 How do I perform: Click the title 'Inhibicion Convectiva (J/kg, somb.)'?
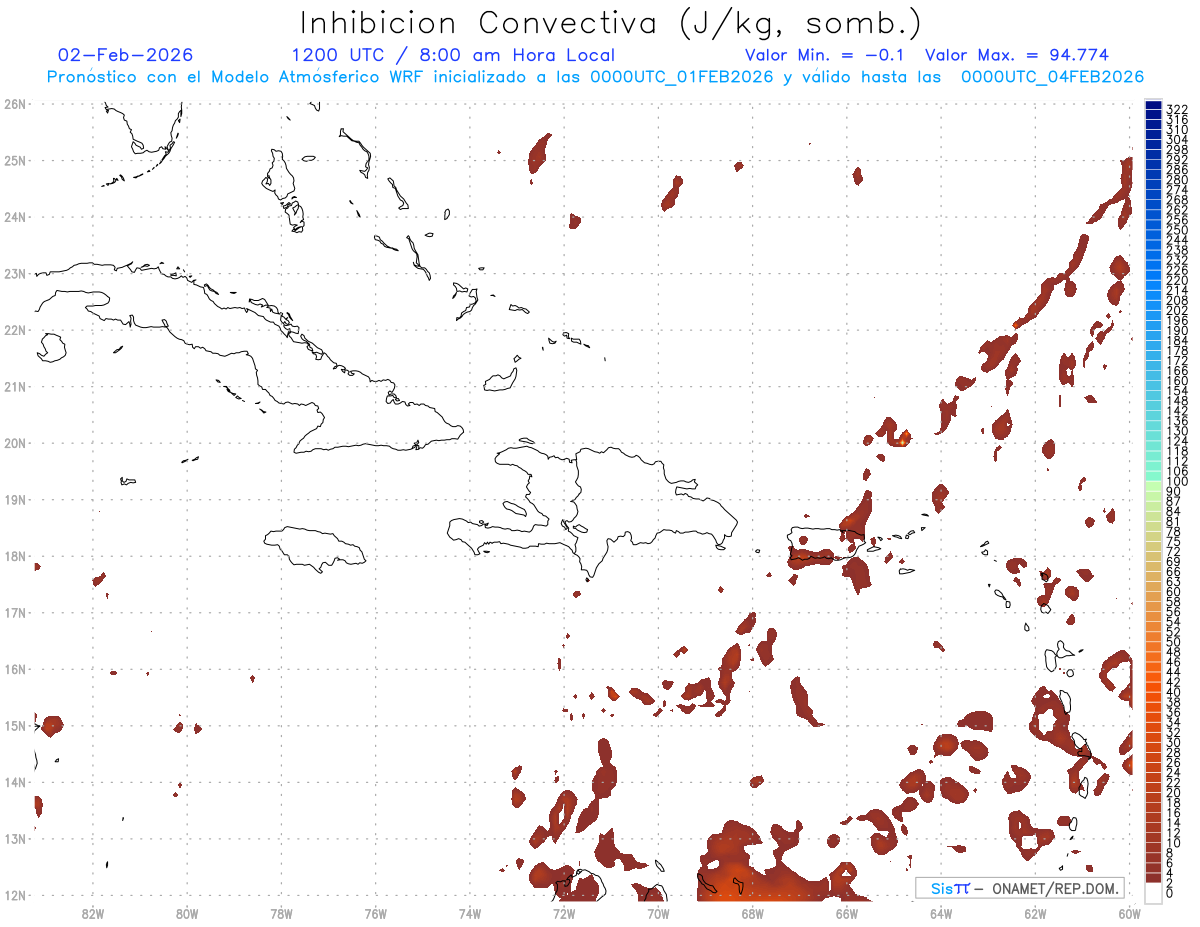(611, 23)
